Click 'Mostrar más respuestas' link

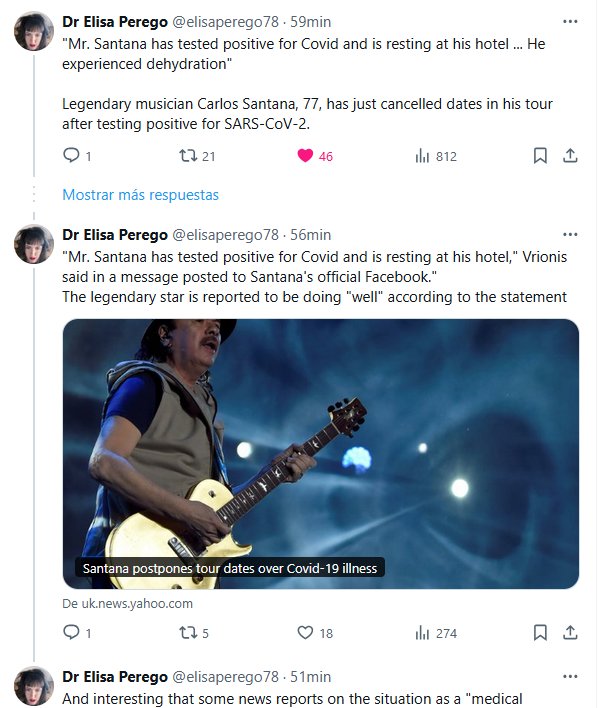pos(140,195)
